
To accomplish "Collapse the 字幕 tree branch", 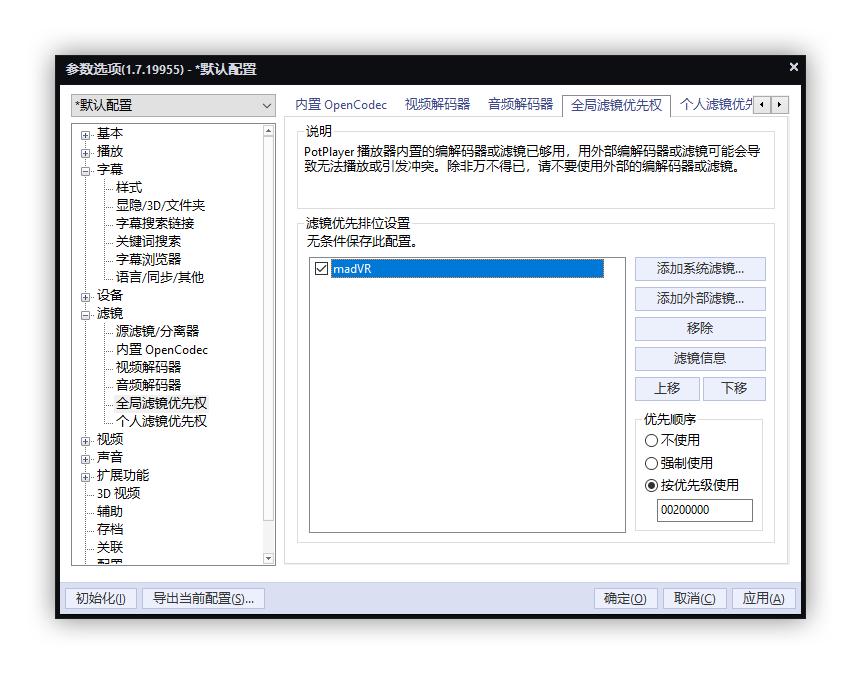I will point(87,169).
